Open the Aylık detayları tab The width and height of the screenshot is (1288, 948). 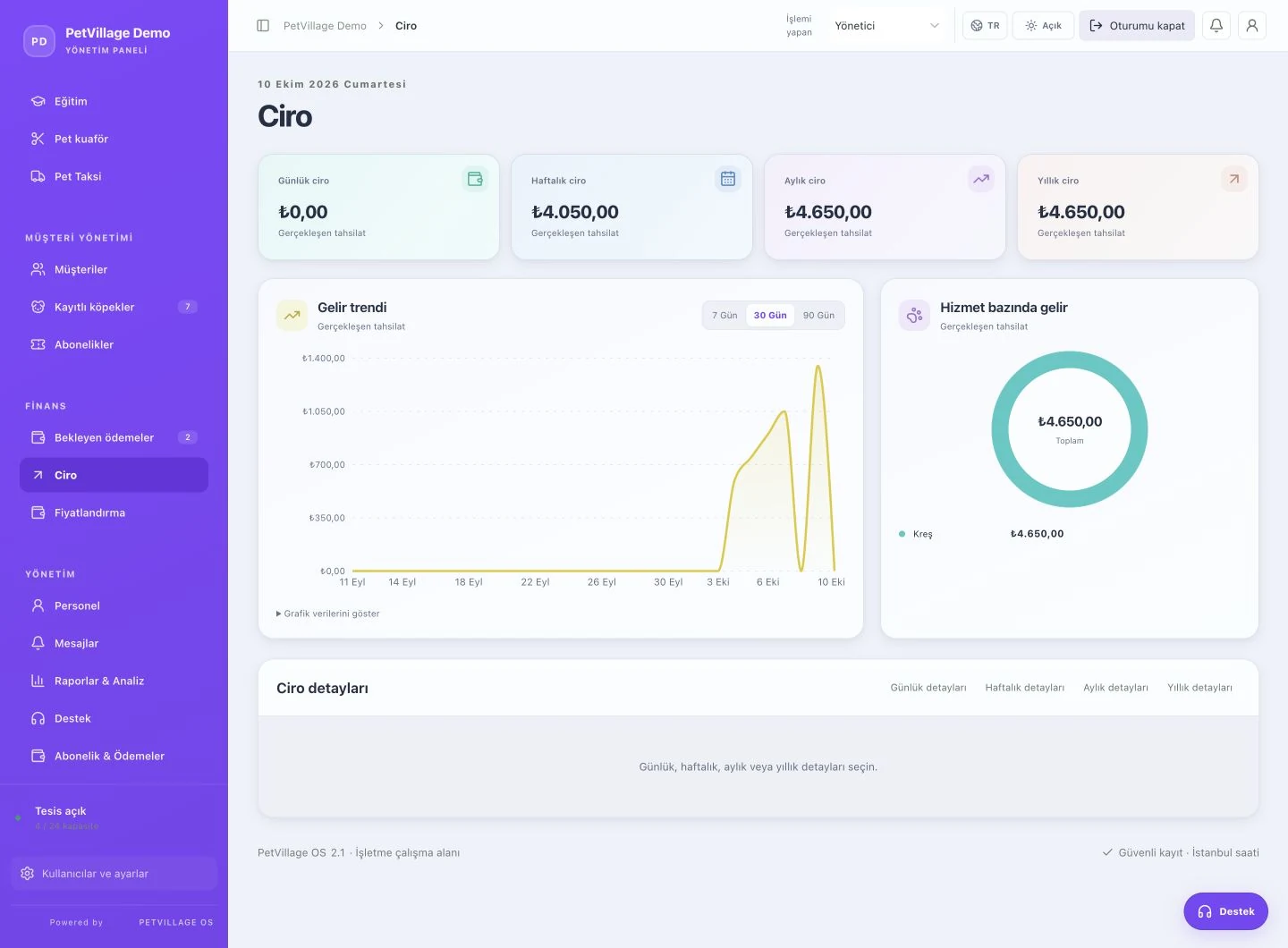point(1115,688)
